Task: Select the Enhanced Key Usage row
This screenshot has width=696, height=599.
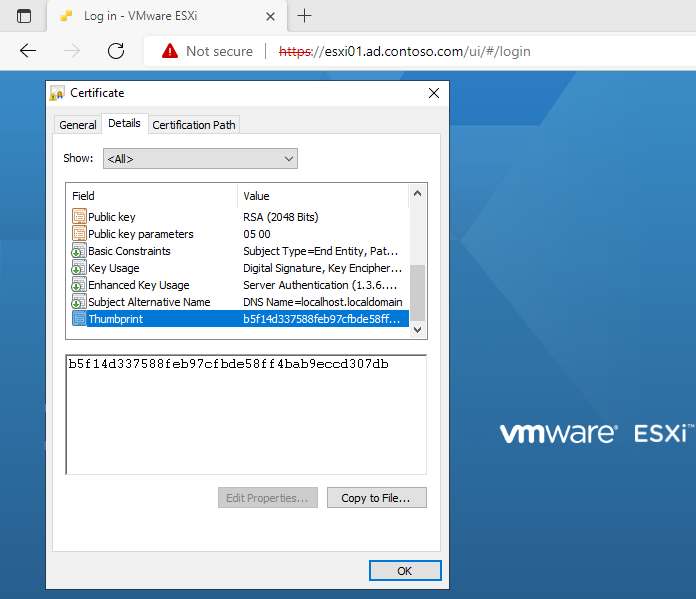Action: pyautogui.click(x=240, y=285)
